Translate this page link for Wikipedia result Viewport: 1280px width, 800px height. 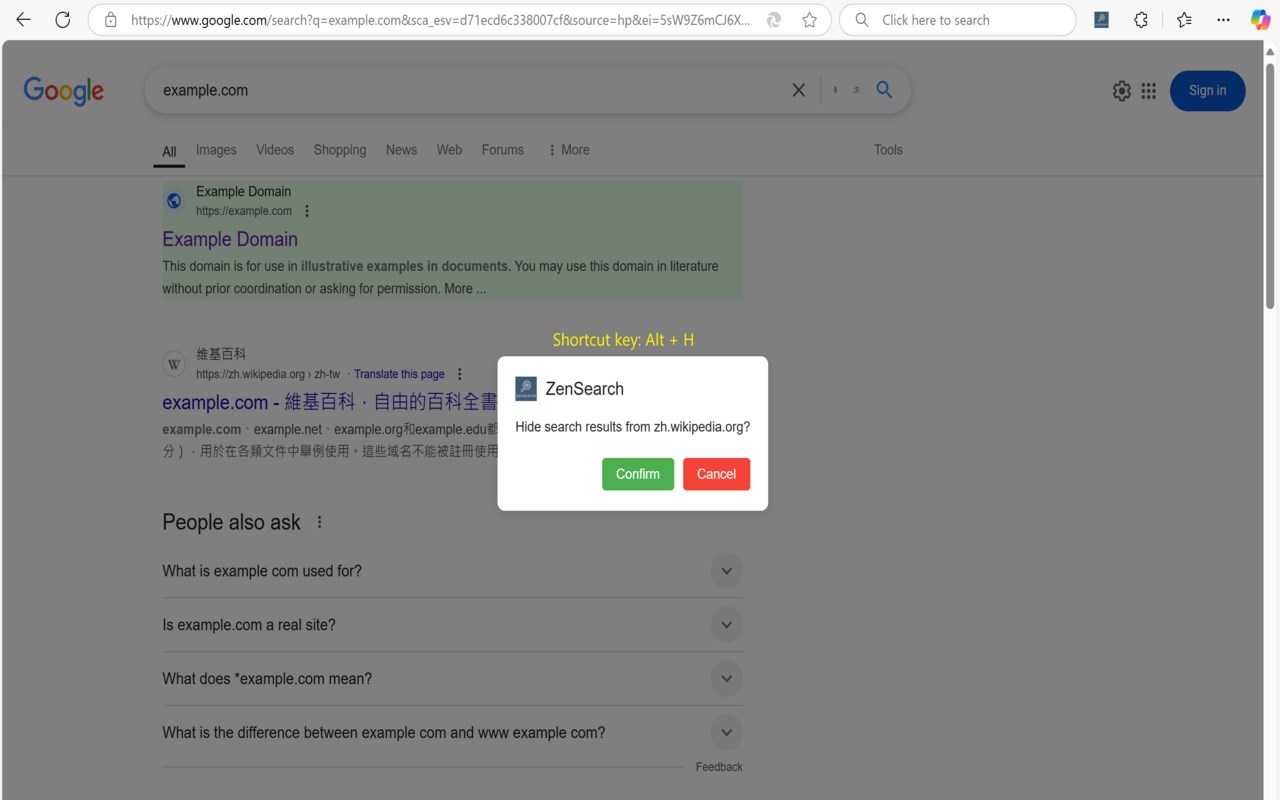pos(399,374)
